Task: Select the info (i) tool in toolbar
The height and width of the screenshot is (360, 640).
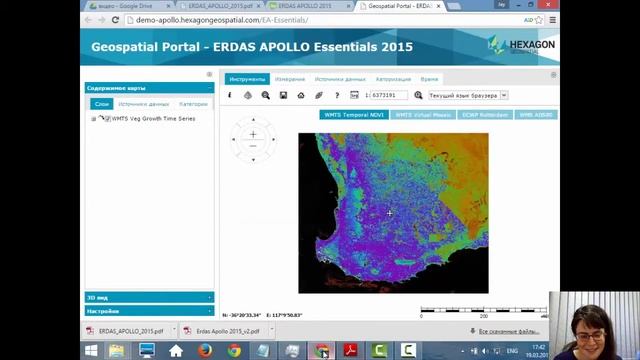Action: (x=230, y=95)
